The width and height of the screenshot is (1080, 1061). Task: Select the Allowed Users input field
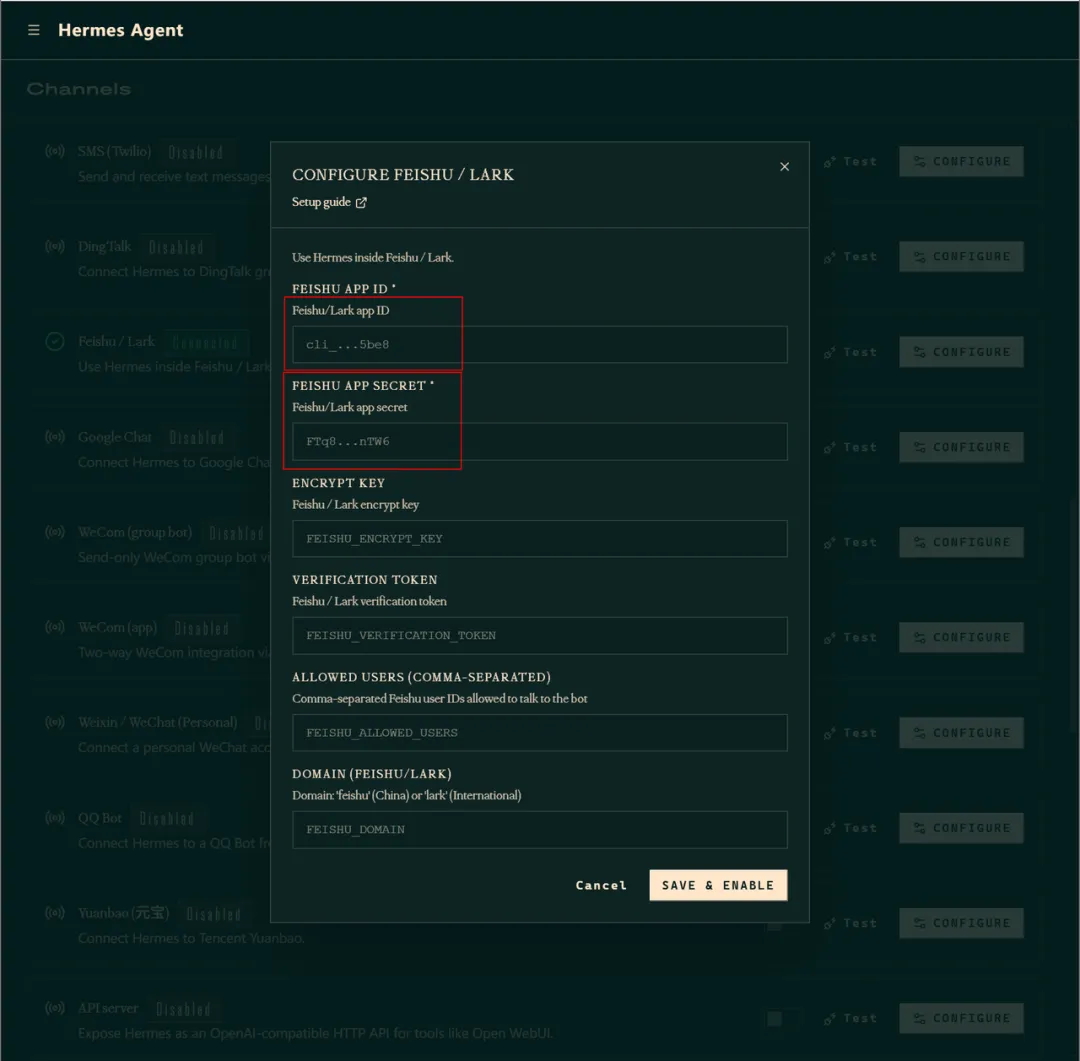tap(539, 732)
